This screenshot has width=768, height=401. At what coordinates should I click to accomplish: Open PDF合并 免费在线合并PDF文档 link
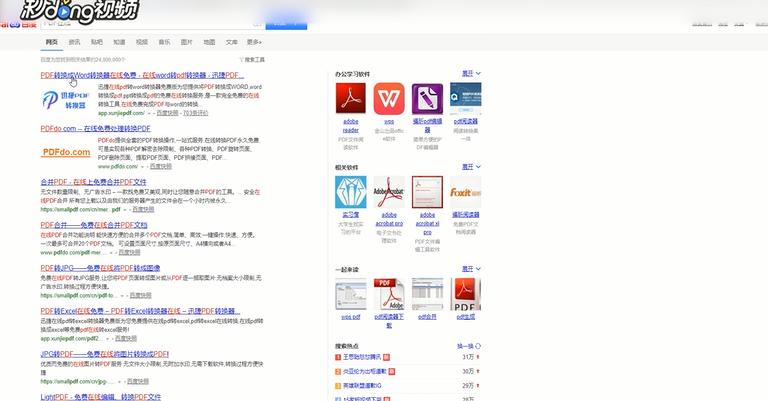point(94,225)
